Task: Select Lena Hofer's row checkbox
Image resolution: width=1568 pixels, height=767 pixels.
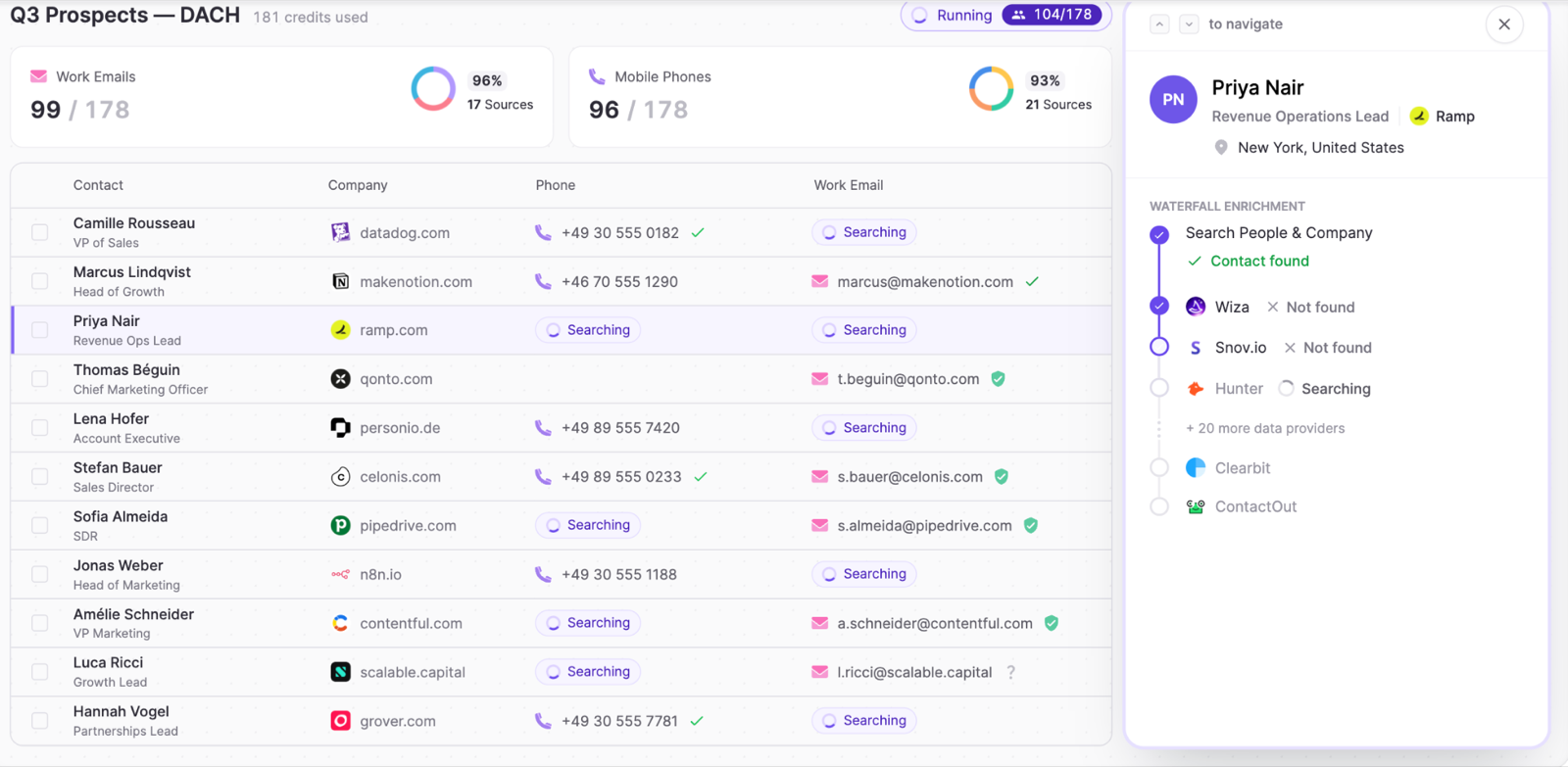Action: [x=39, y=428]
